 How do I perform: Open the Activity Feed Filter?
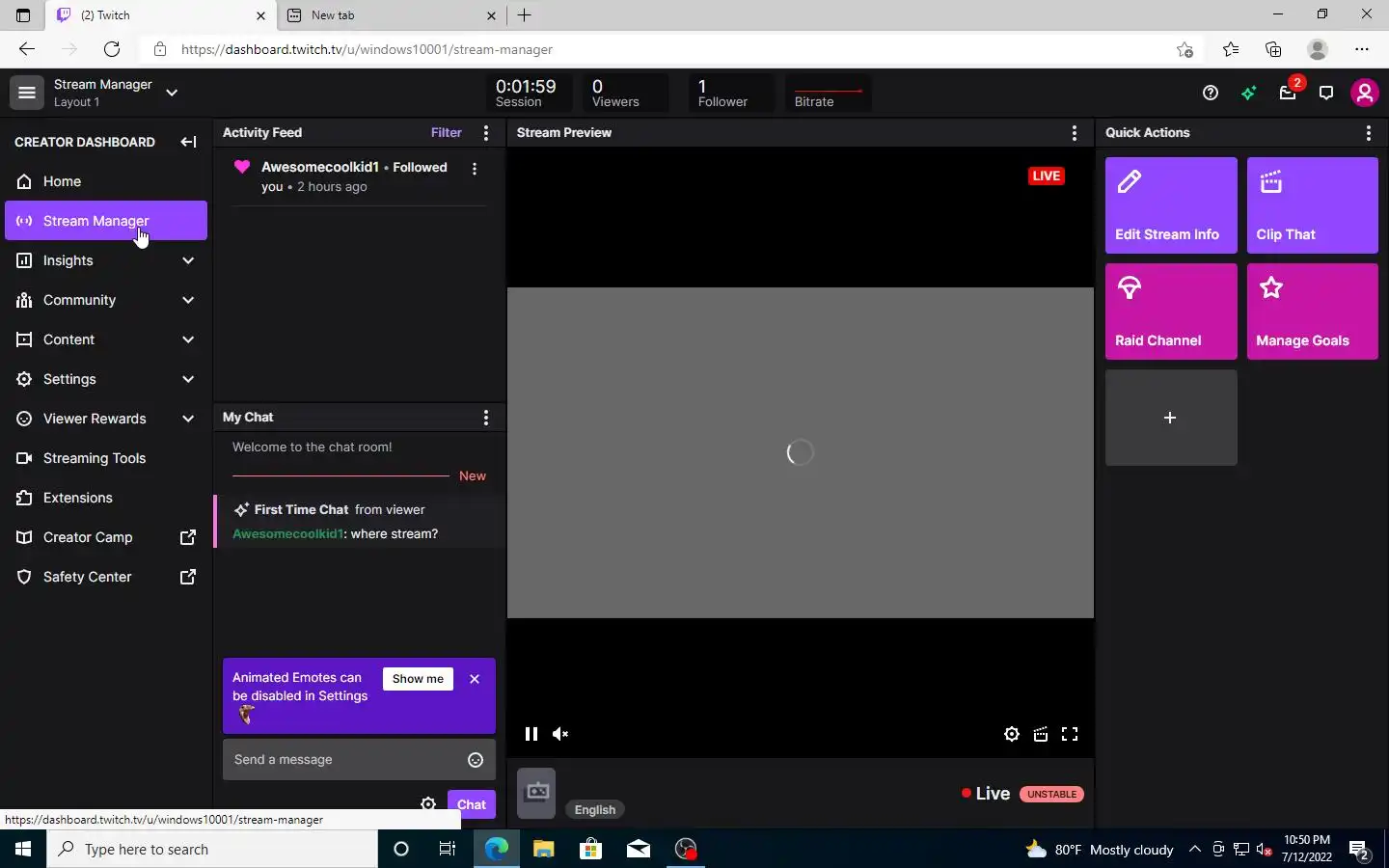pyautogui.click(x=446, y=132)
